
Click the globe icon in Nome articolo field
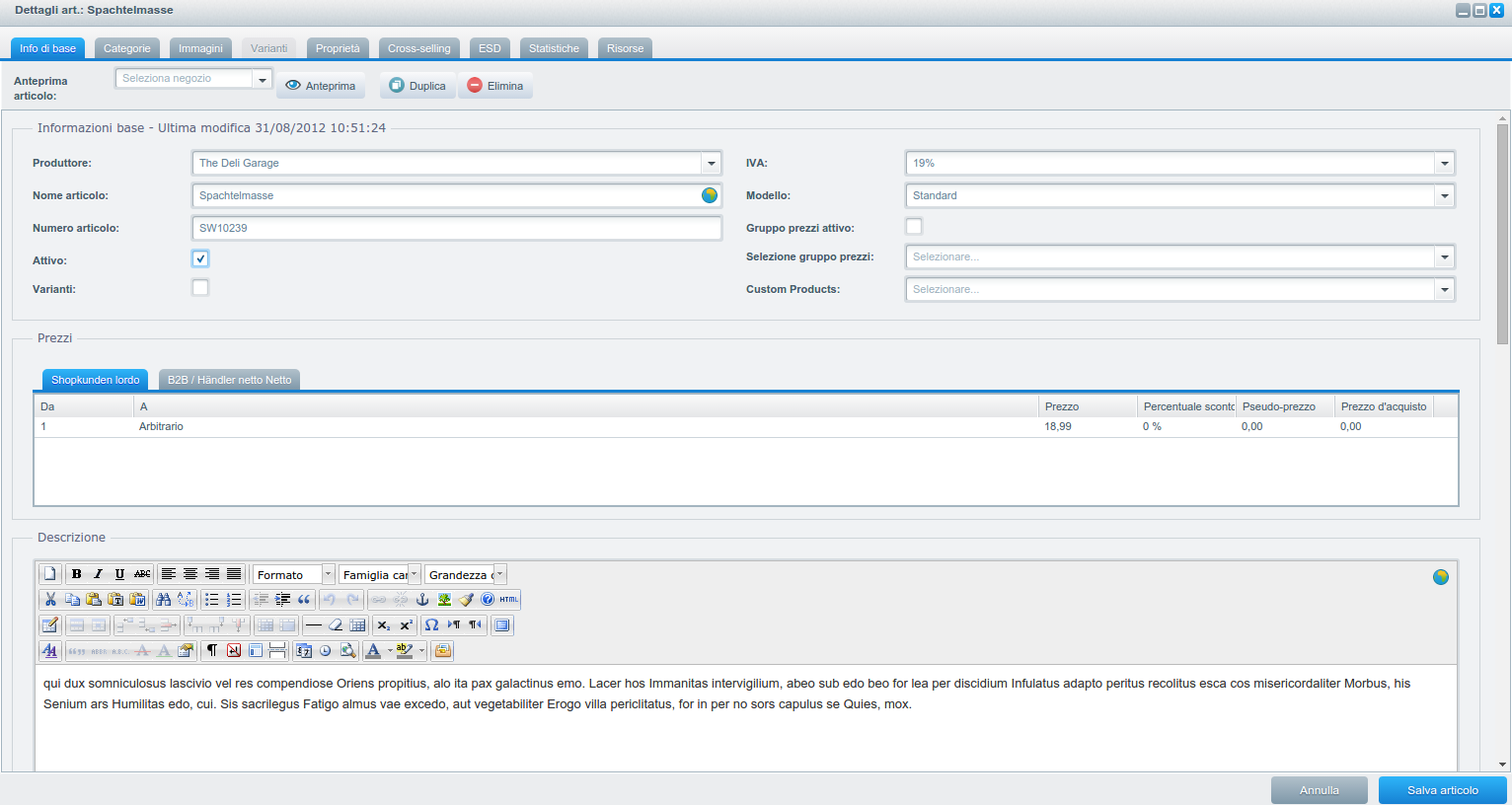[710, 195]
